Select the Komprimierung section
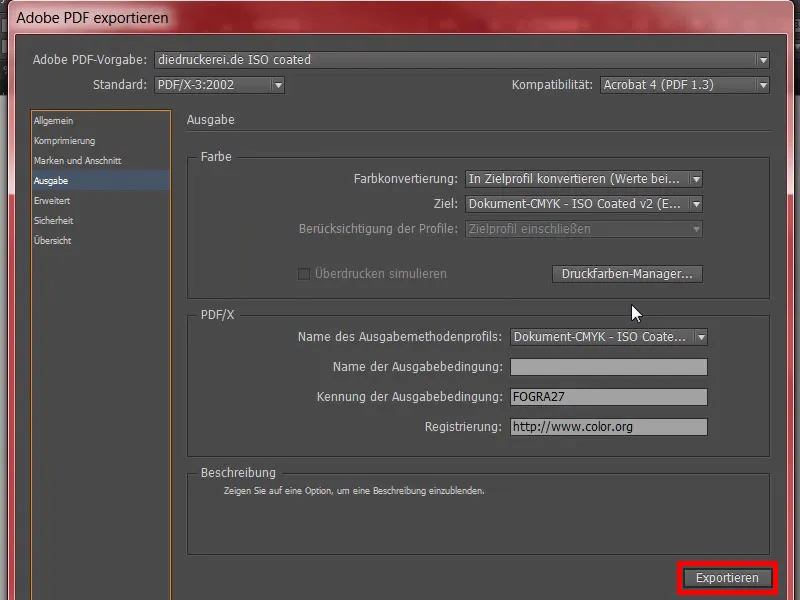This screenshot has width=800, height=600. [101, 141]
